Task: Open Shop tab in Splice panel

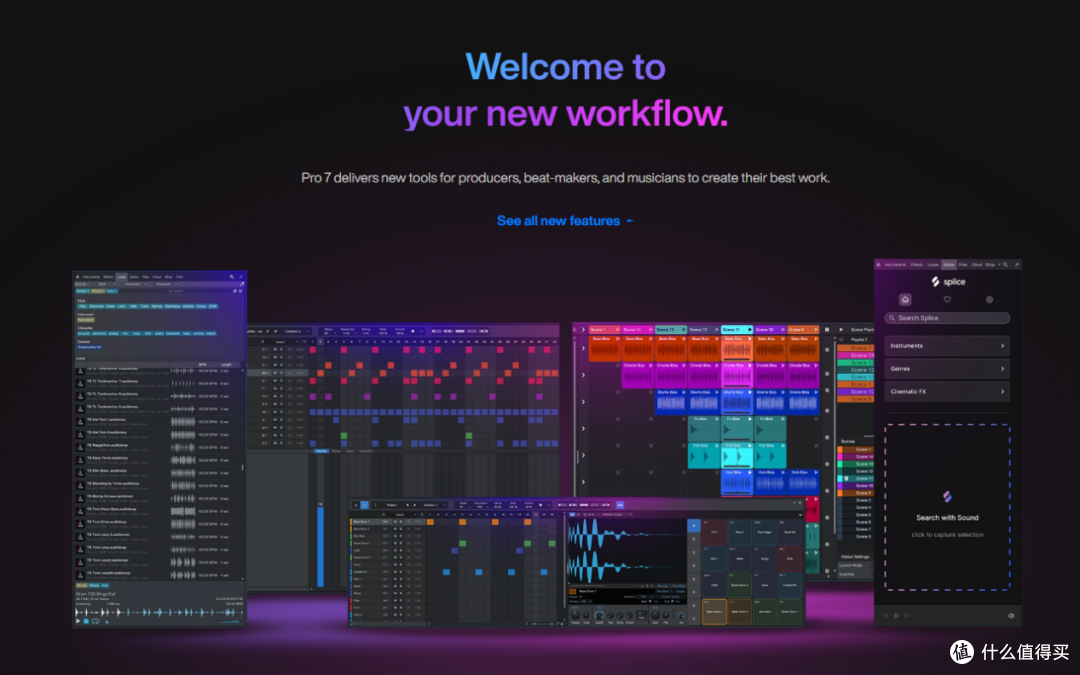Action: (990, 264)
